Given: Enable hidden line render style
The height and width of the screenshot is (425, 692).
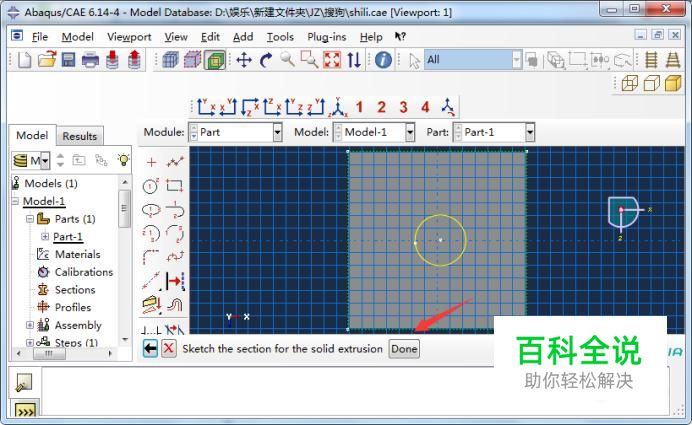Looking at the screenshot, I should tap(651, 83).
